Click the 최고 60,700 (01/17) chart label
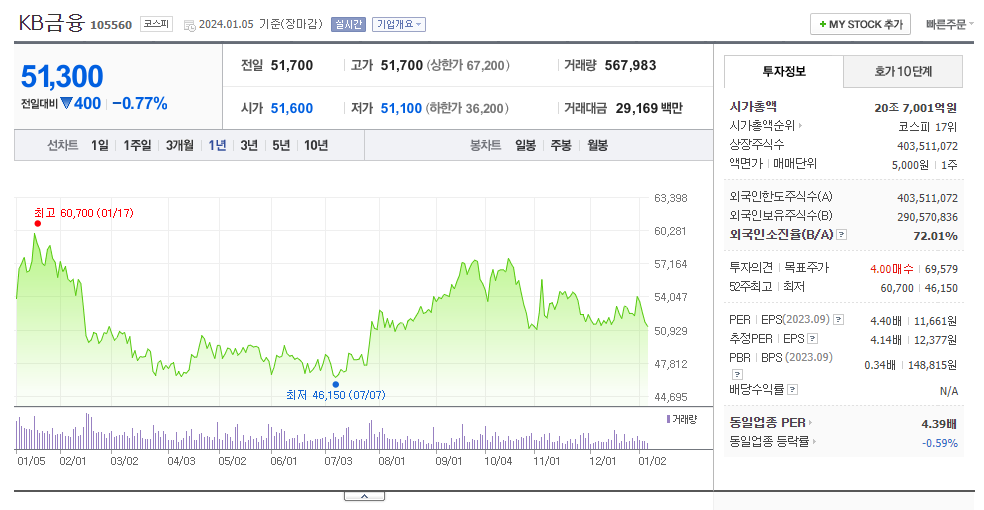The width and height of the screenshot is (984, 510). (84, 213)
